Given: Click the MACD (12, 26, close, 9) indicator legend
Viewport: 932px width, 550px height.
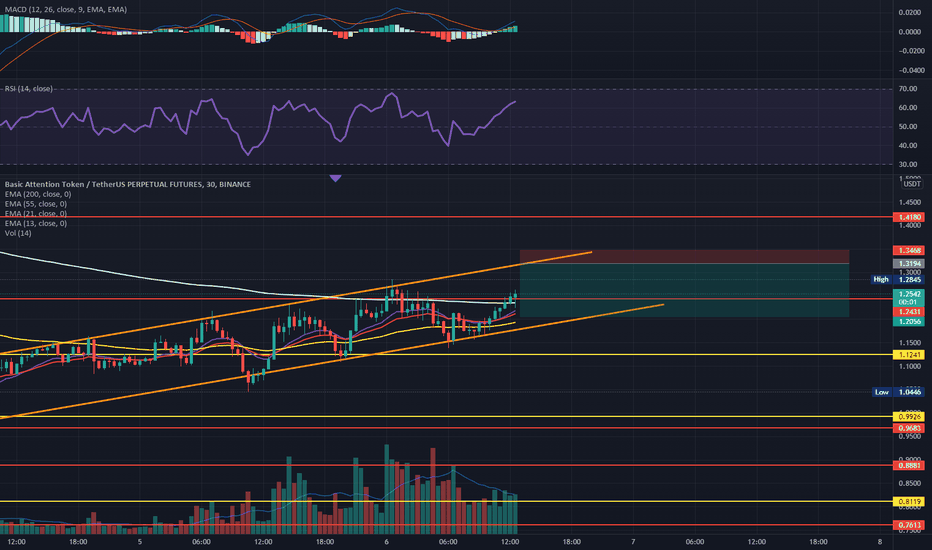Looking at the screenshot, I should point(65,10).
